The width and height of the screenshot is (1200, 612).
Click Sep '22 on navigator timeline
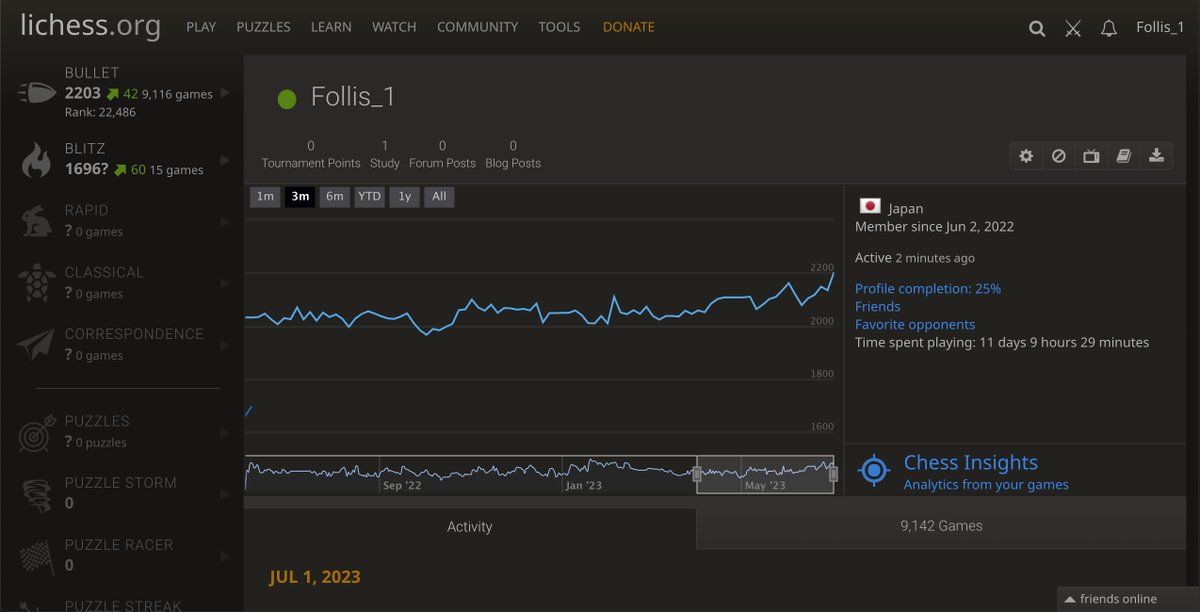pos(402,486)
